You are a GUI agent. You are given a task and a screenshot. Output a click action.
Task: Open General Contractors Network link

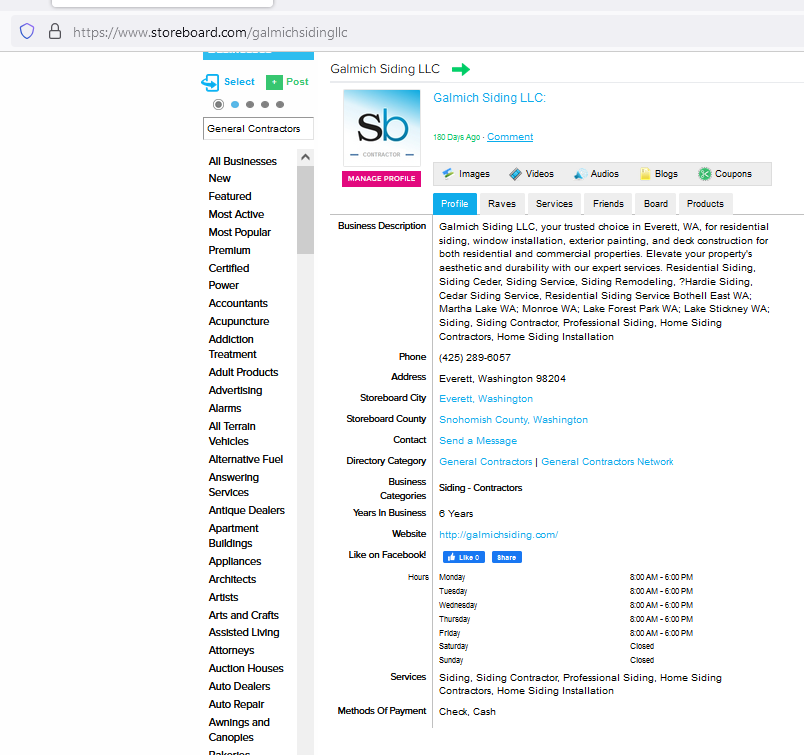[x=607, y=462]
